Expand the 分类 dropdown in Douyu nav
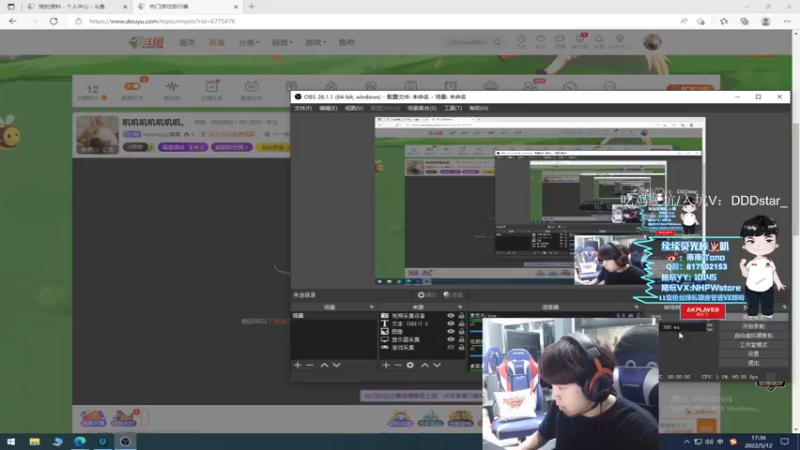Viewport: 800px width, 450px height. (249, 42)
